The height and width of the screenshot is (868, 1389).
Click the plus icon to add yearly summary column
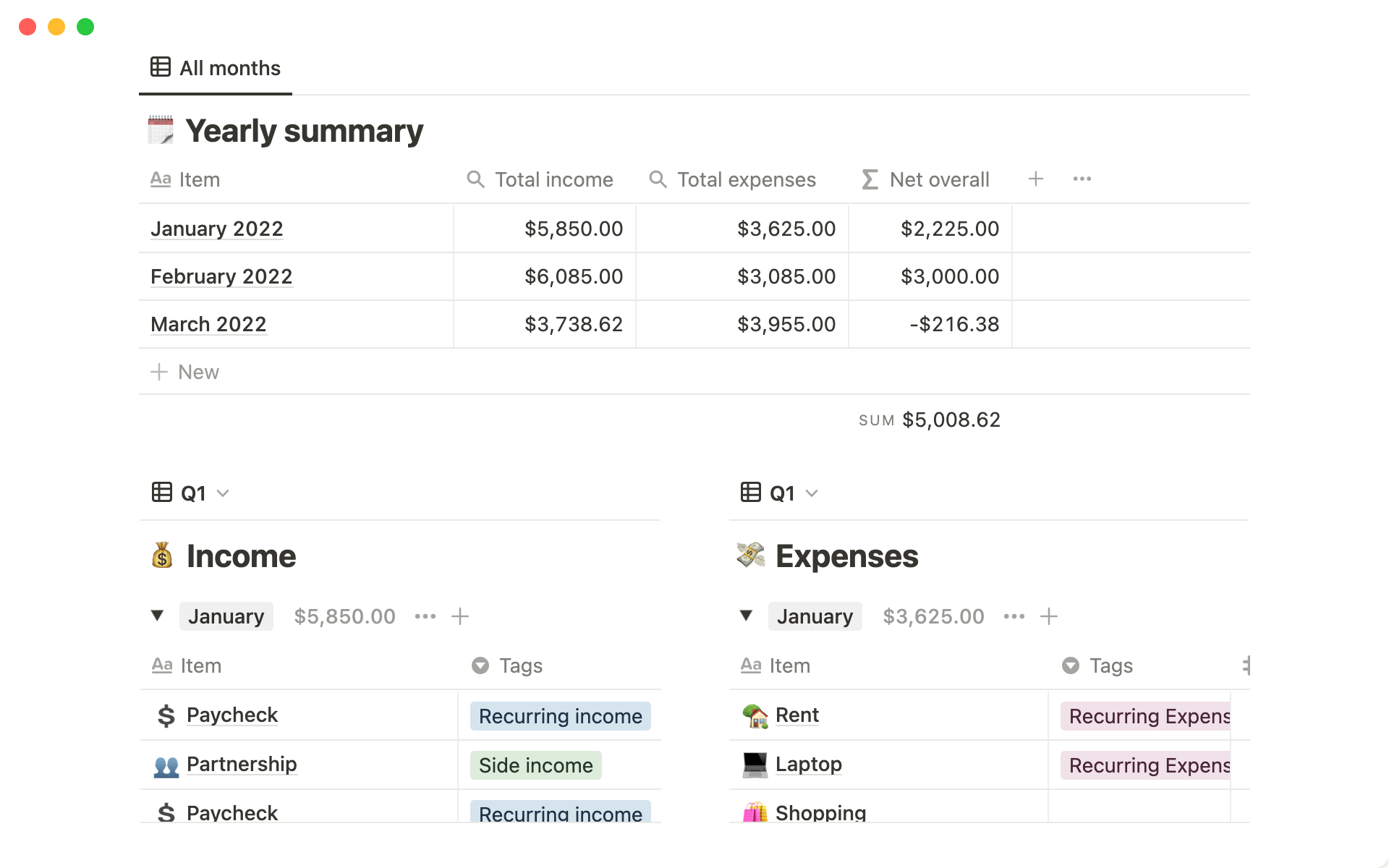[x=1035, y=179]
